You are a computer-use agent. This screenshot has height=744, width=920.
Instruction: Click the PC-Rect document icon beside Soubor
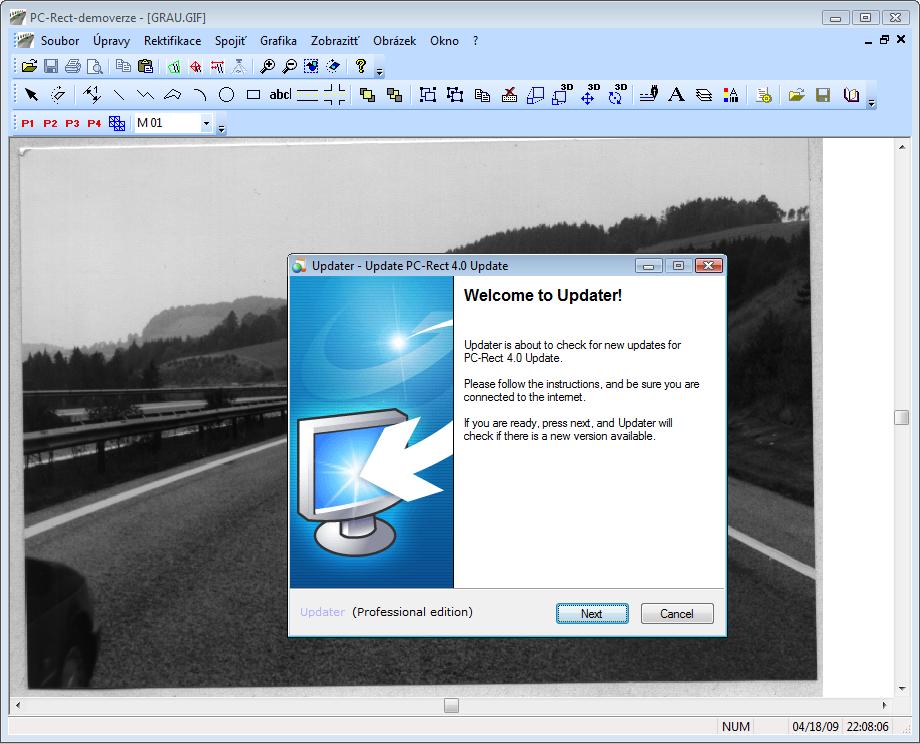(25, 40)
